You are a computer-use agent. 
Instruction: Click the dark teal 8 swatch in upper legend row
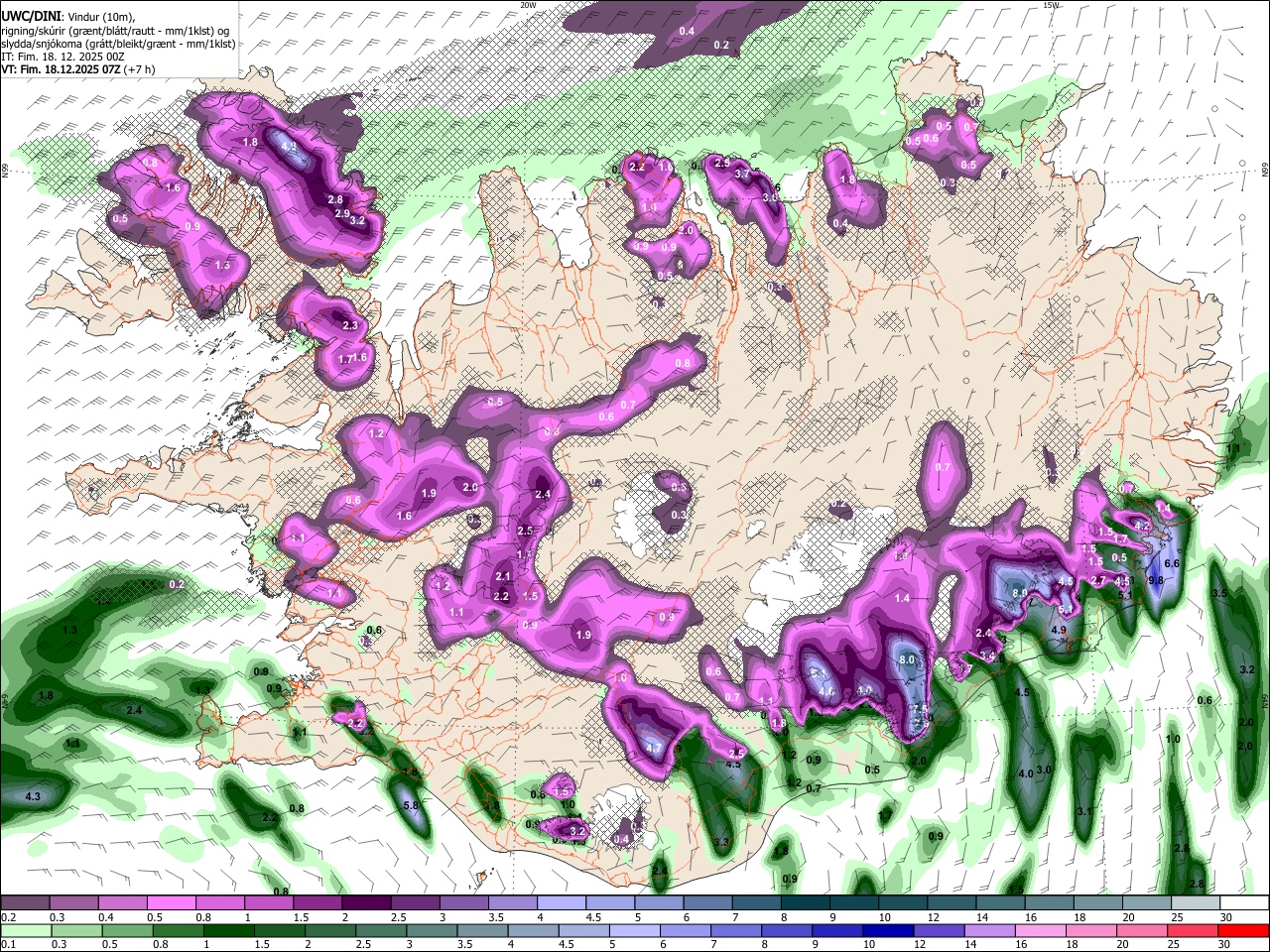[805, 903]
